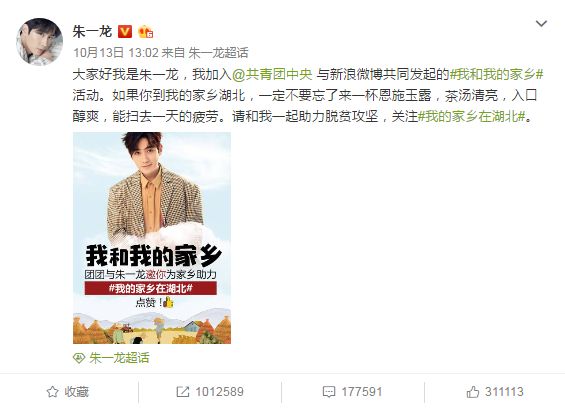
Task: Click the diamond super-topic icon below poster
Action: click(x=79, y=358)
